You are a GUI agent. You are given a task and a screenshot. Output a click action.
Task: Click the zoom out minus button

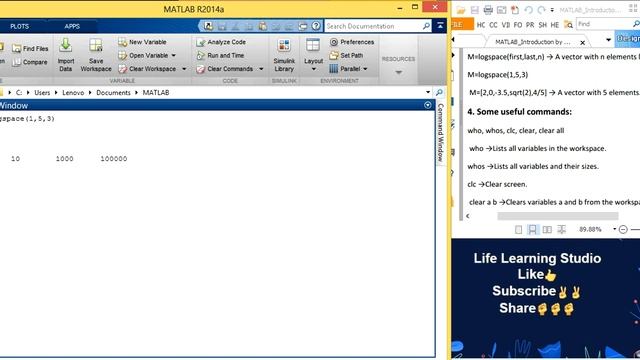coord(623,229)
